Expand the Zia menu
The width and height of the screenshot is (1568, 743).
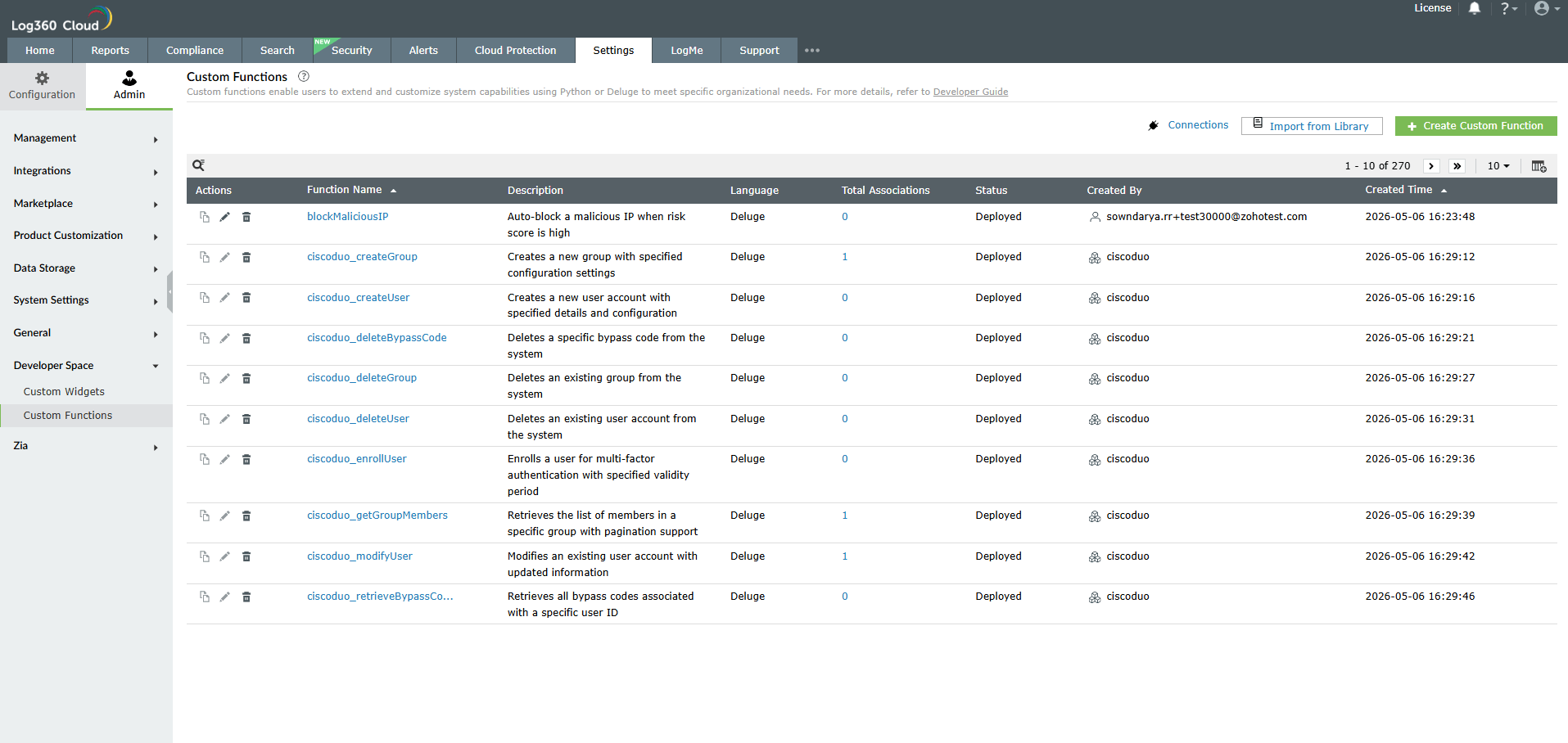pyautogui.click(x=86, y=446)
